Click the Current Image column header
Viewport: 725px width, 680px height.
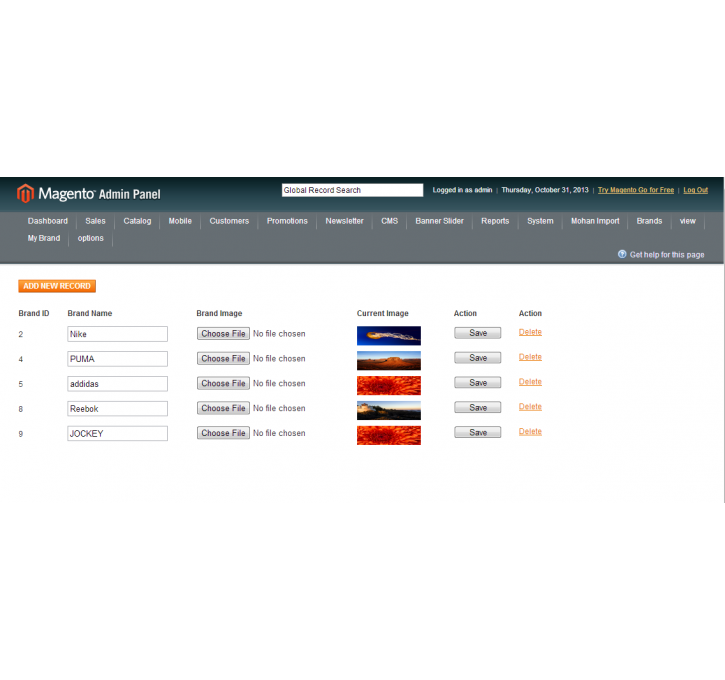coord(382,313)
